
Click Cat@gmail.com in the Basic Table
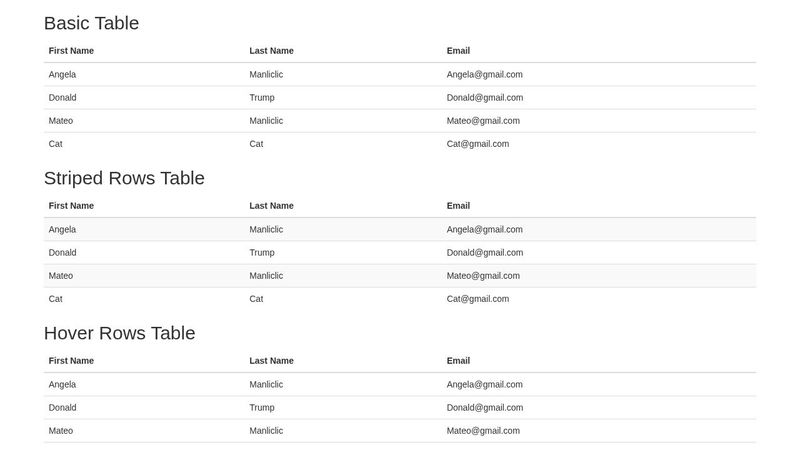477,144
